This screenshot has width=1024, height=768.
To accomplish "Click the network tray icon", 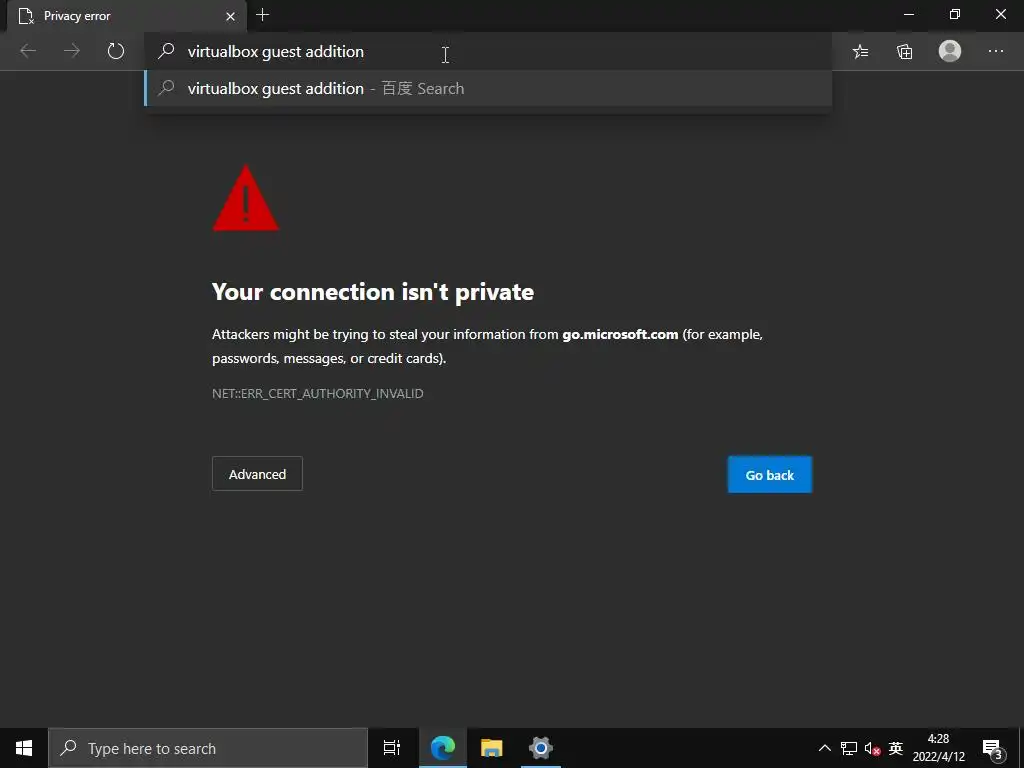I will 848,748.
